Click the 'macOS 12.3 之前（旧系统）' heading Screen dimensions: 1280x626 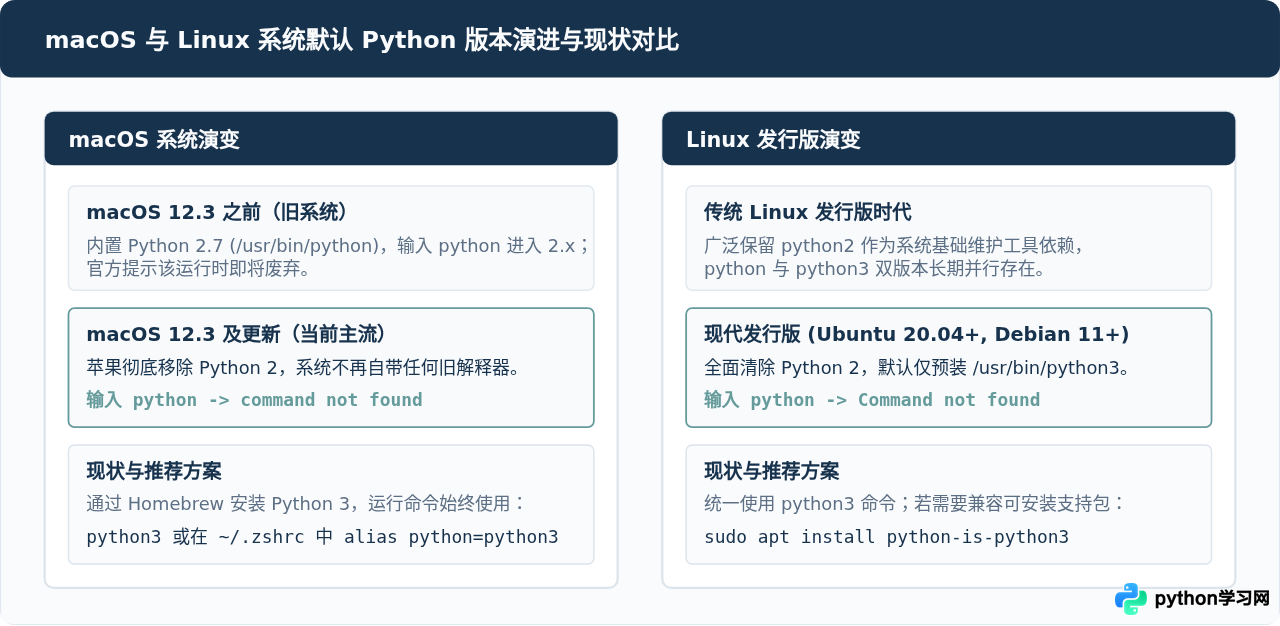(217, 212)
